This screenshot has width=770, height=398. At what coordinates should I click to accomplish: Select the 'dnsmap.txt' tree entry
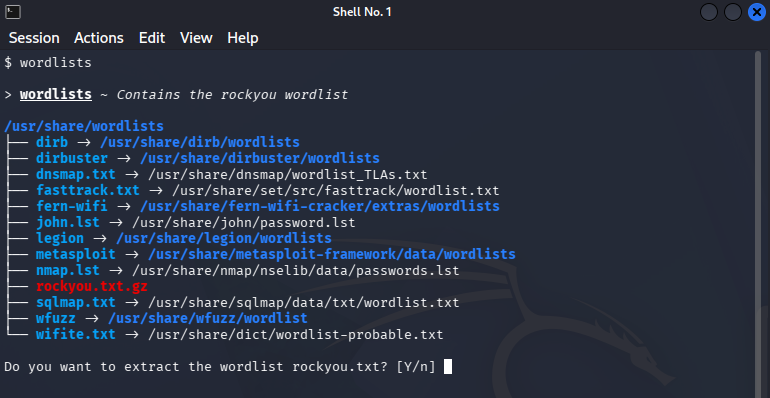tap(76, 174)
